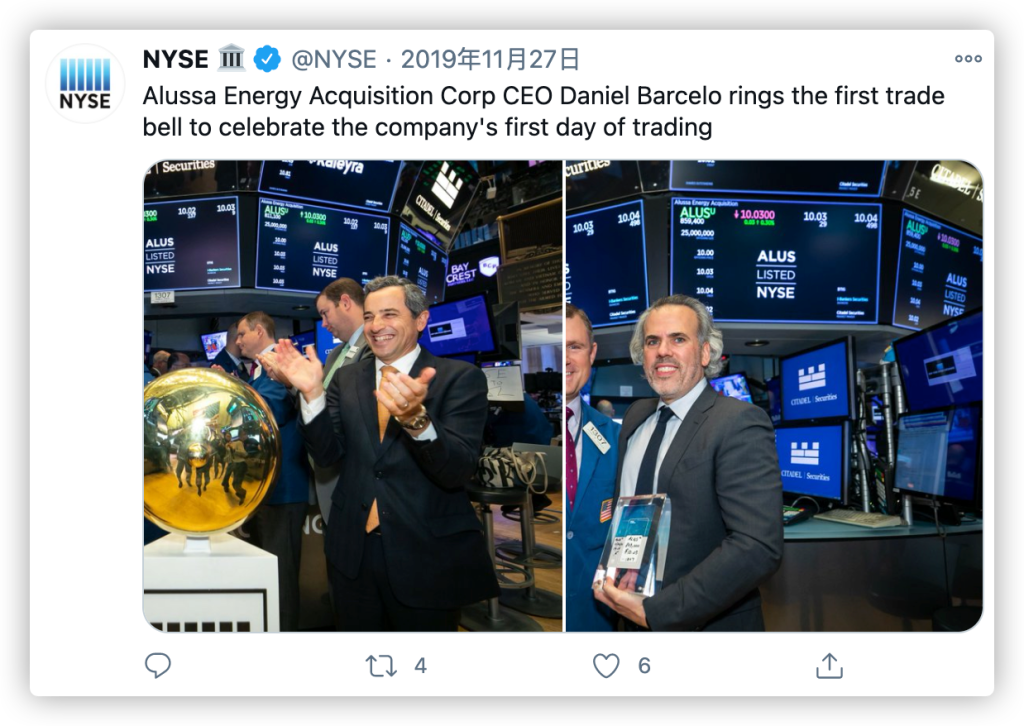The width and height of the screenshot is (1024, 726).
Task: Open the NYSE profile avatar
Action: click(x=85, y=84)
